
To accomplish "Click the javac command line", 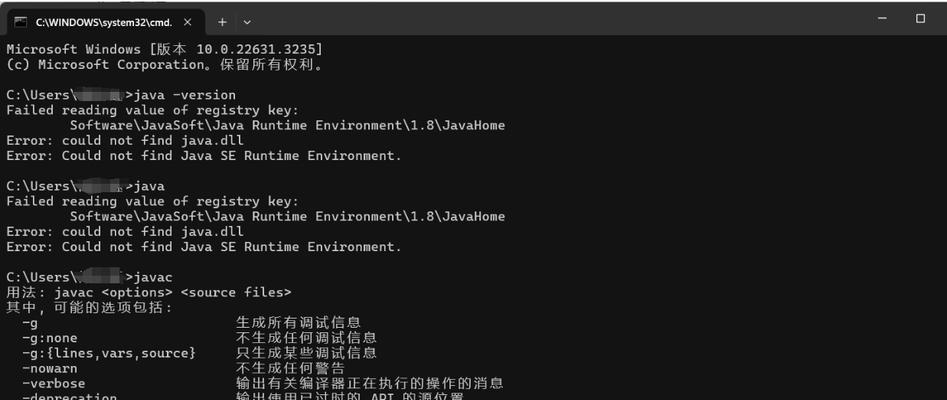I will [89, 277].
